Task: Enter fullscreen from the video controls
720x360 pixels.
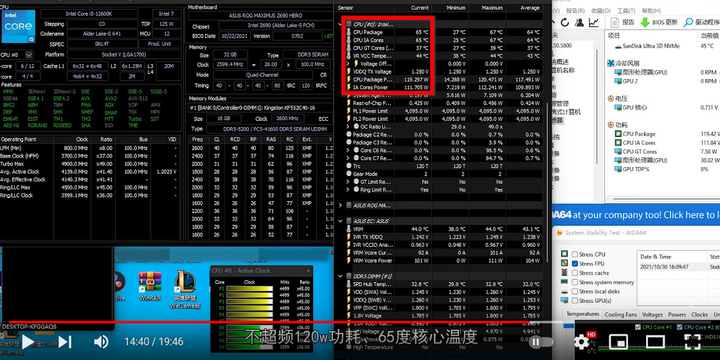Action: [x=692, y=342]
